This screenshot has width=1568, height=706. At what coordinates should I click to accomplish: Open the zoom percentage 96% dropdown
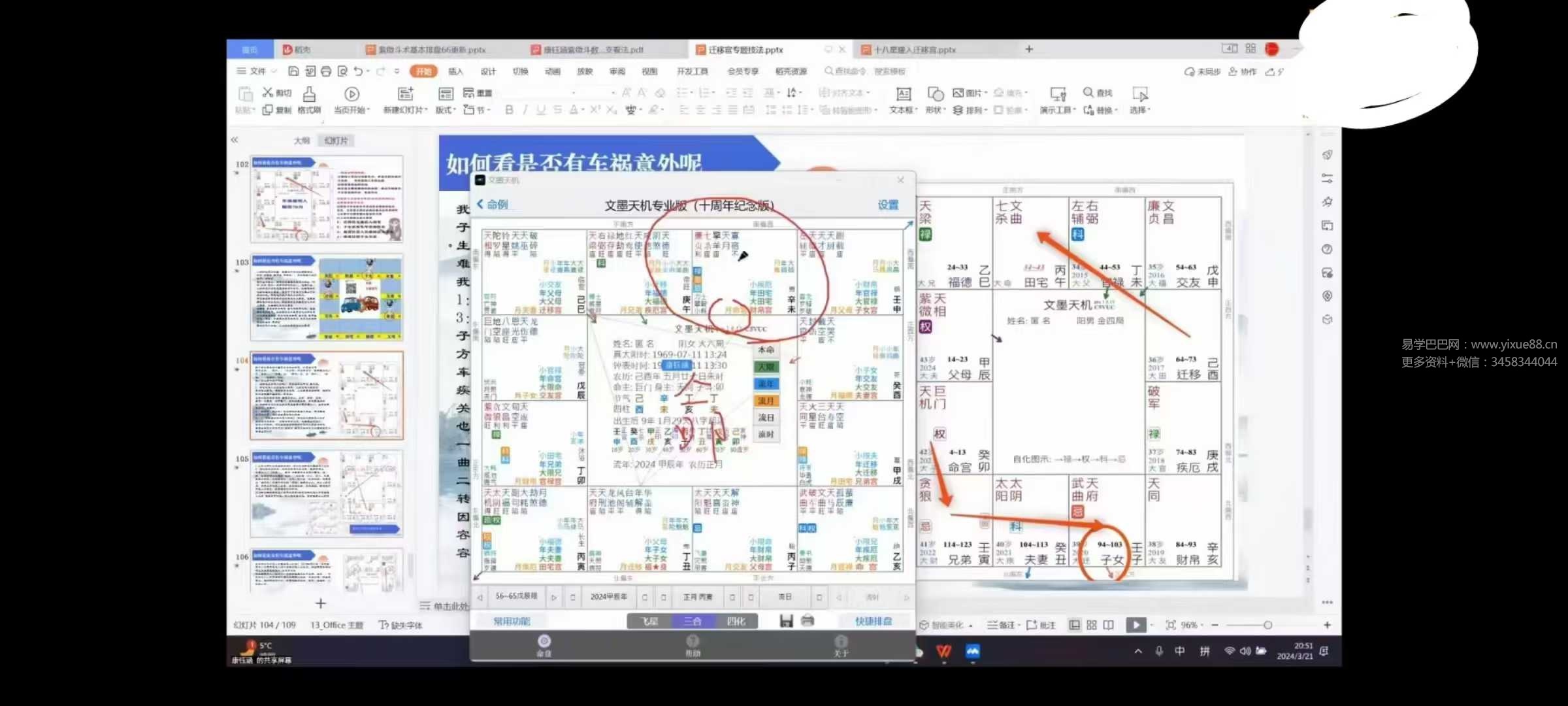(x=1192, y=625)
